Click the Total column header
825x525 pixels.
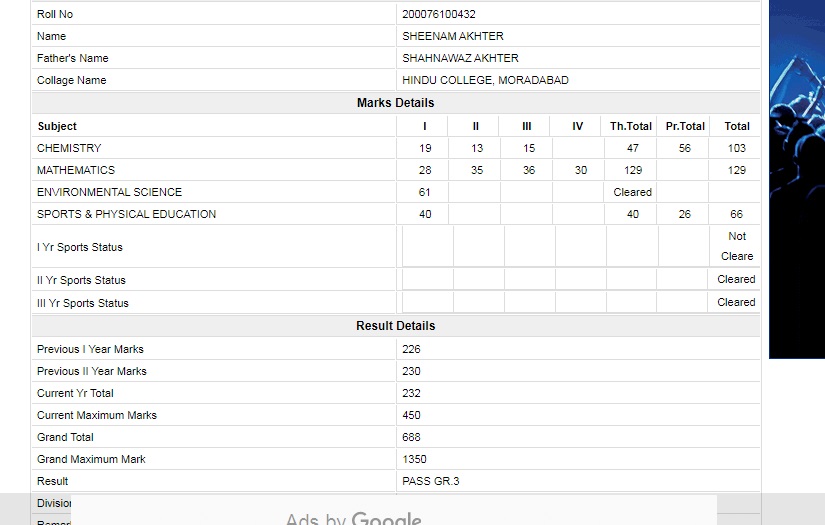coord(737,126)
